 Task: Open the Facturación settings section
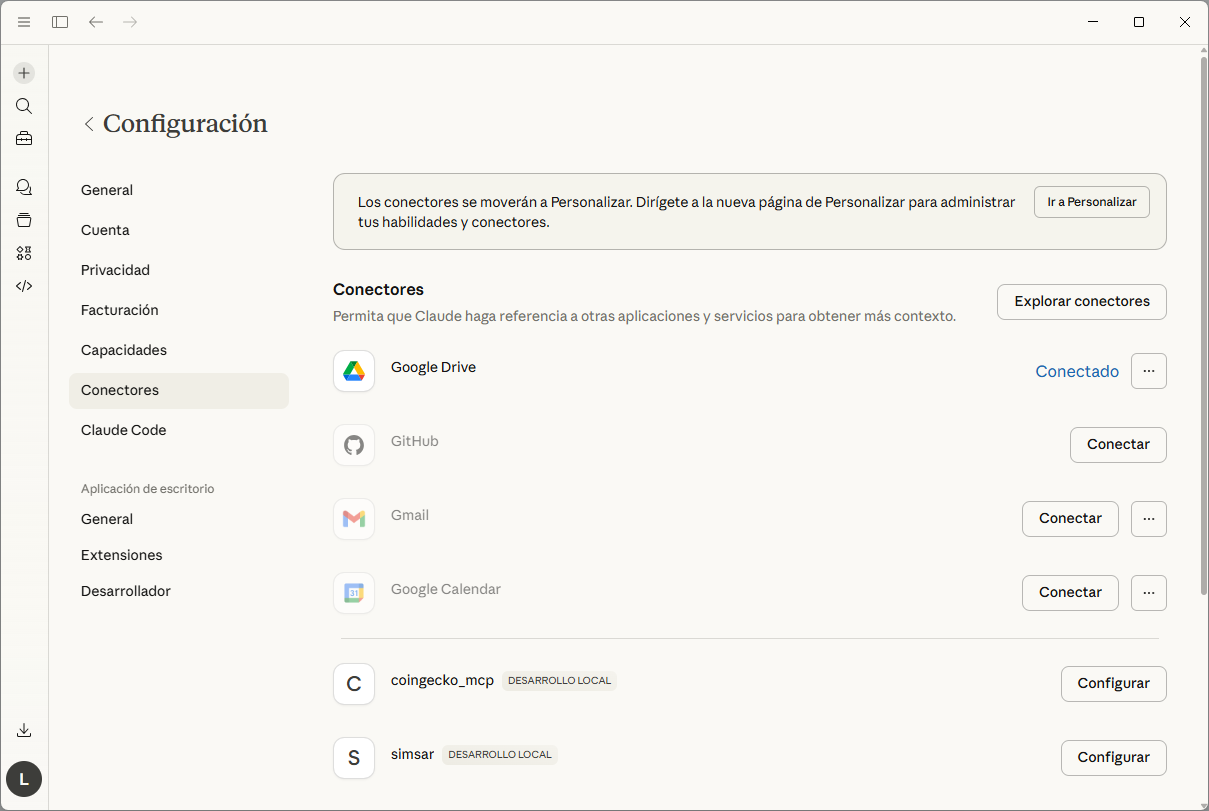coord(119,310)
